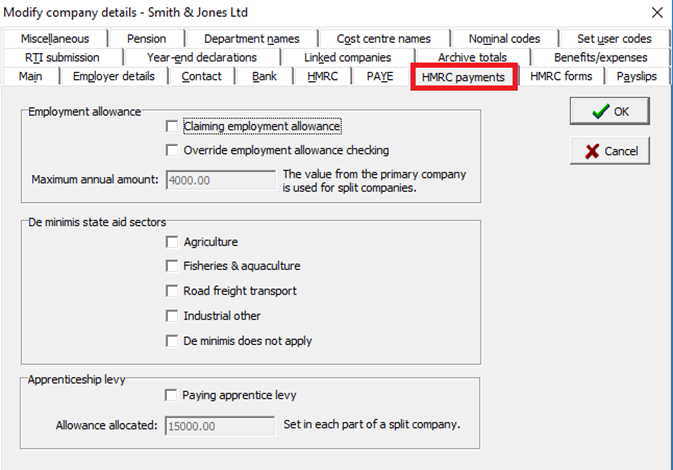Enable the Industrial other checkbox
This screenshot has width=673, height=470.
173,316
